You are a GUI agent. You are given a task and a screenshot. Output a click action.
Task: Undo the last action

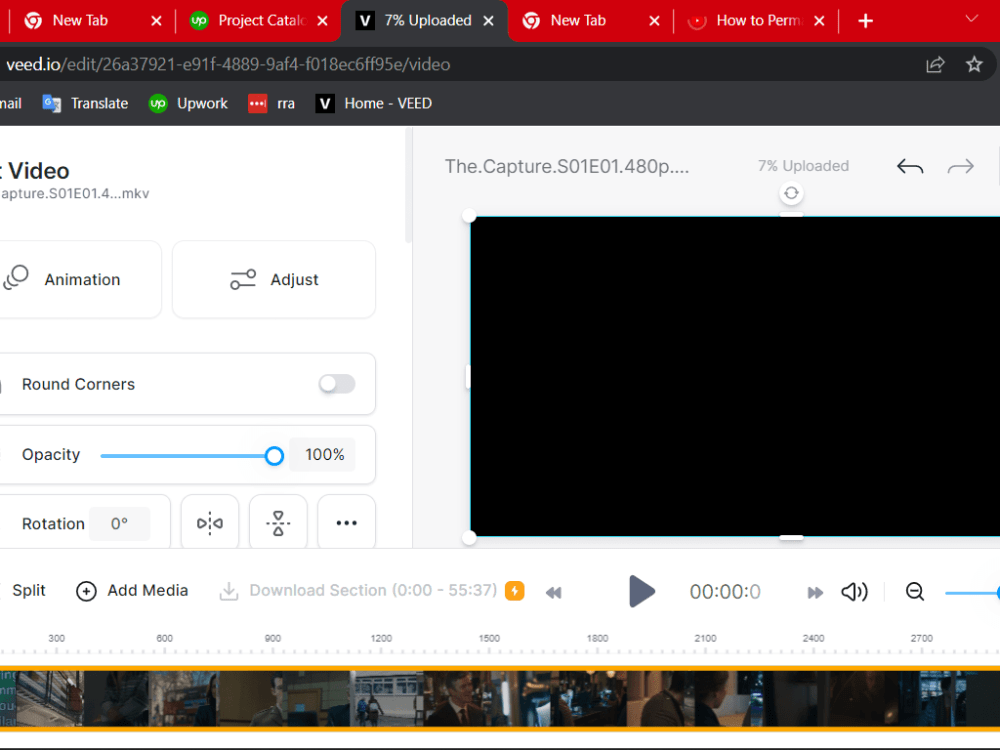tap(909, 166)
